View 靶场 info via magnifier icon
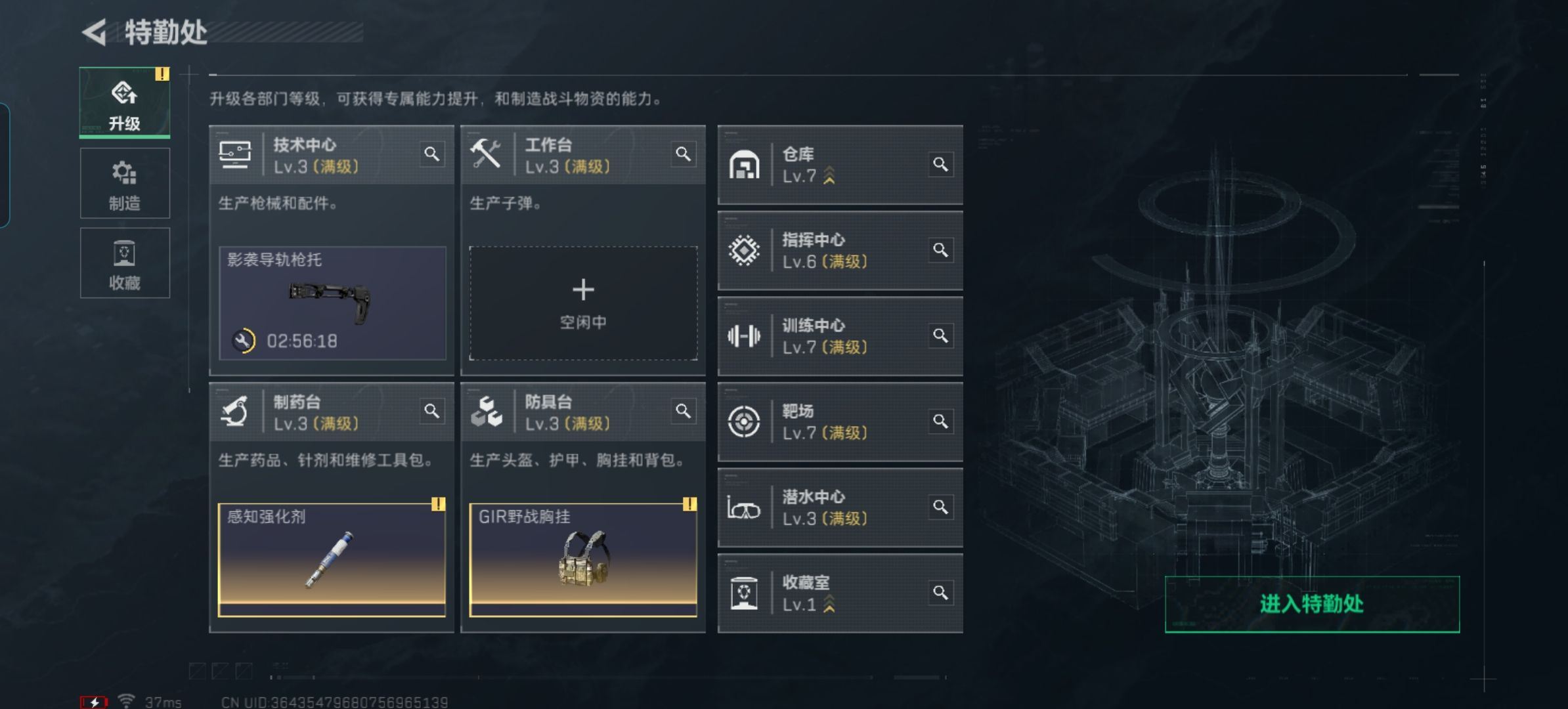 point(940,421)
